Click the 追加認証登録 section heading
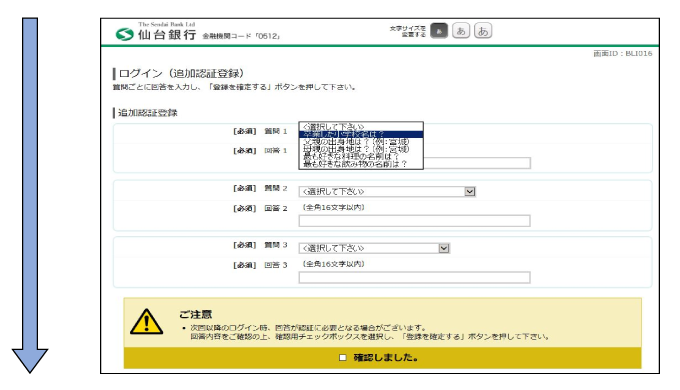Image resolution: width=680 pixels, height=390 pixels. 147,113
